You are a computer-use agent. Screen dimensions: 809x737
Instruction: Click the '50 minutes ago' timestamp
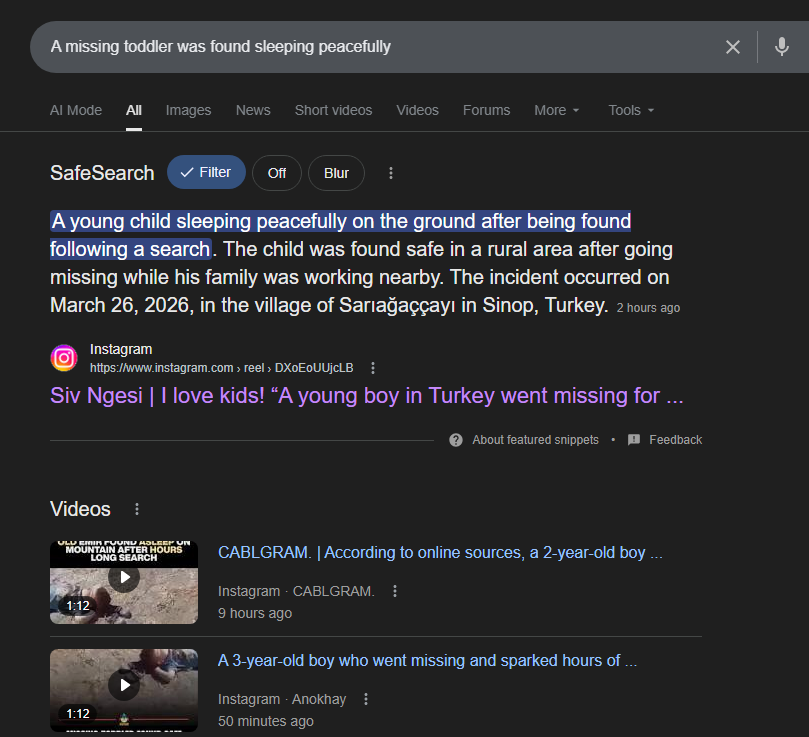coord(266,721)
